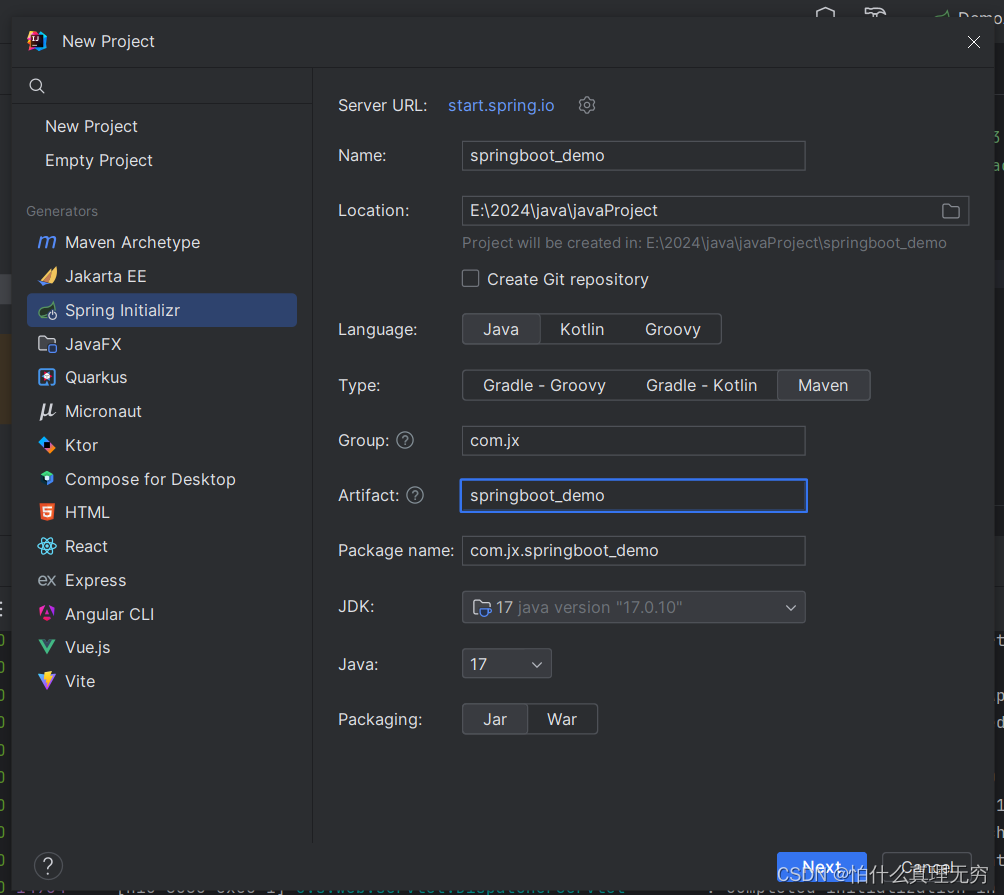Click the Spring Initializr leaf icon
The width and height of the screenshot is (1004, 895).
pos(47,310)
